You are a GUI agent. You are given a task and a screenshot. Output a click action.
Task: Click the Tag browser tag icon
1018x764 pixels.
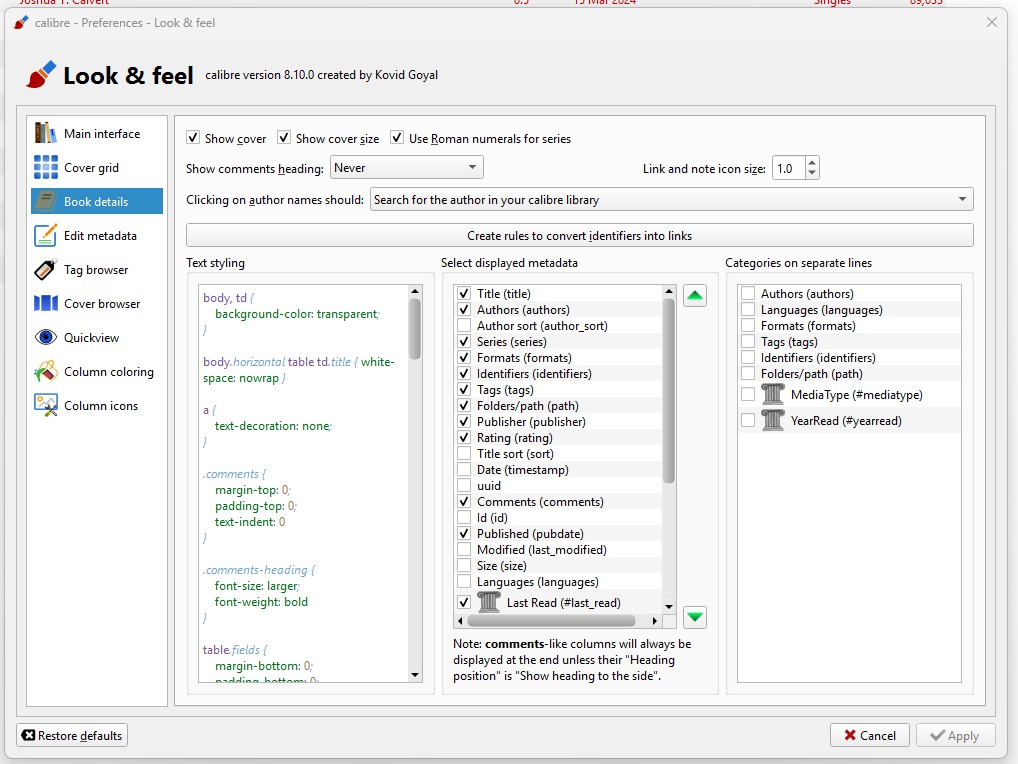pyautogui.click(x=45, y=269)
